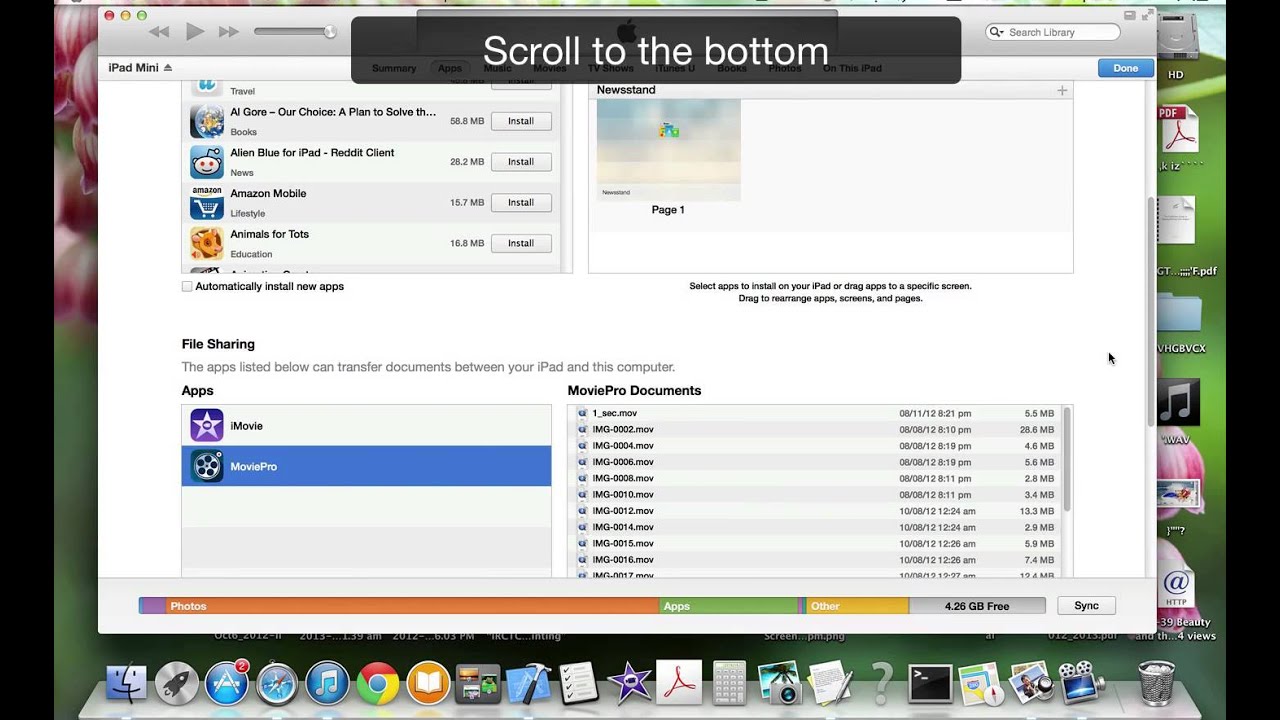Open Calculator icon in the Dock
Image resolution: width=1280 pixels, height=720 pixels.
pyautogui.click(x=730, y=684)
